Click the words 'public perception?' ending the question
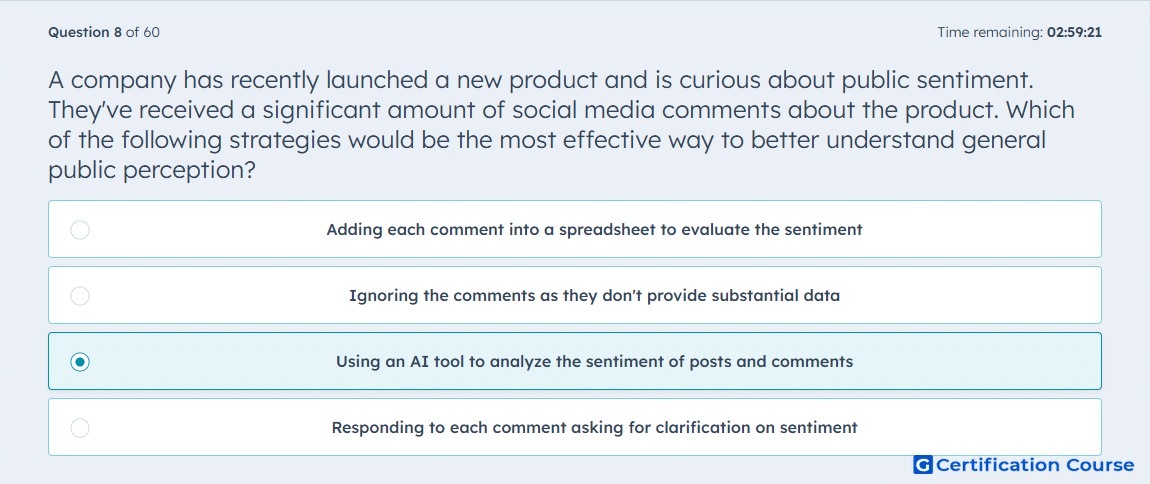 (152, 171)
